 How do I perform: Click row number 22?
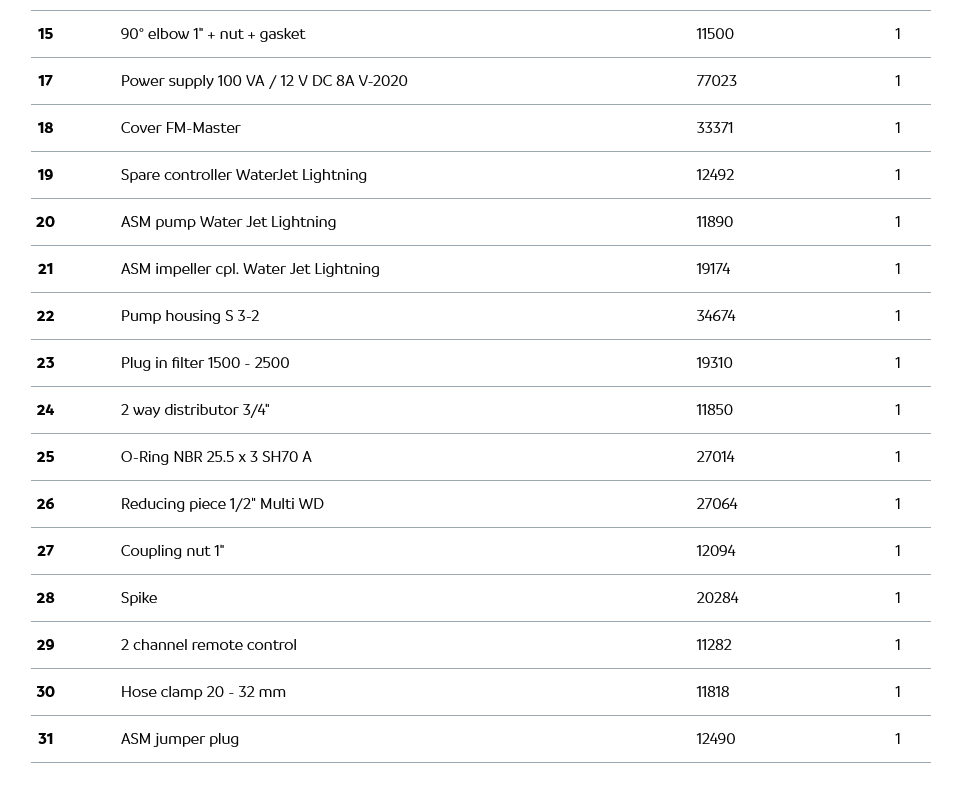click(x=45, y=316)
